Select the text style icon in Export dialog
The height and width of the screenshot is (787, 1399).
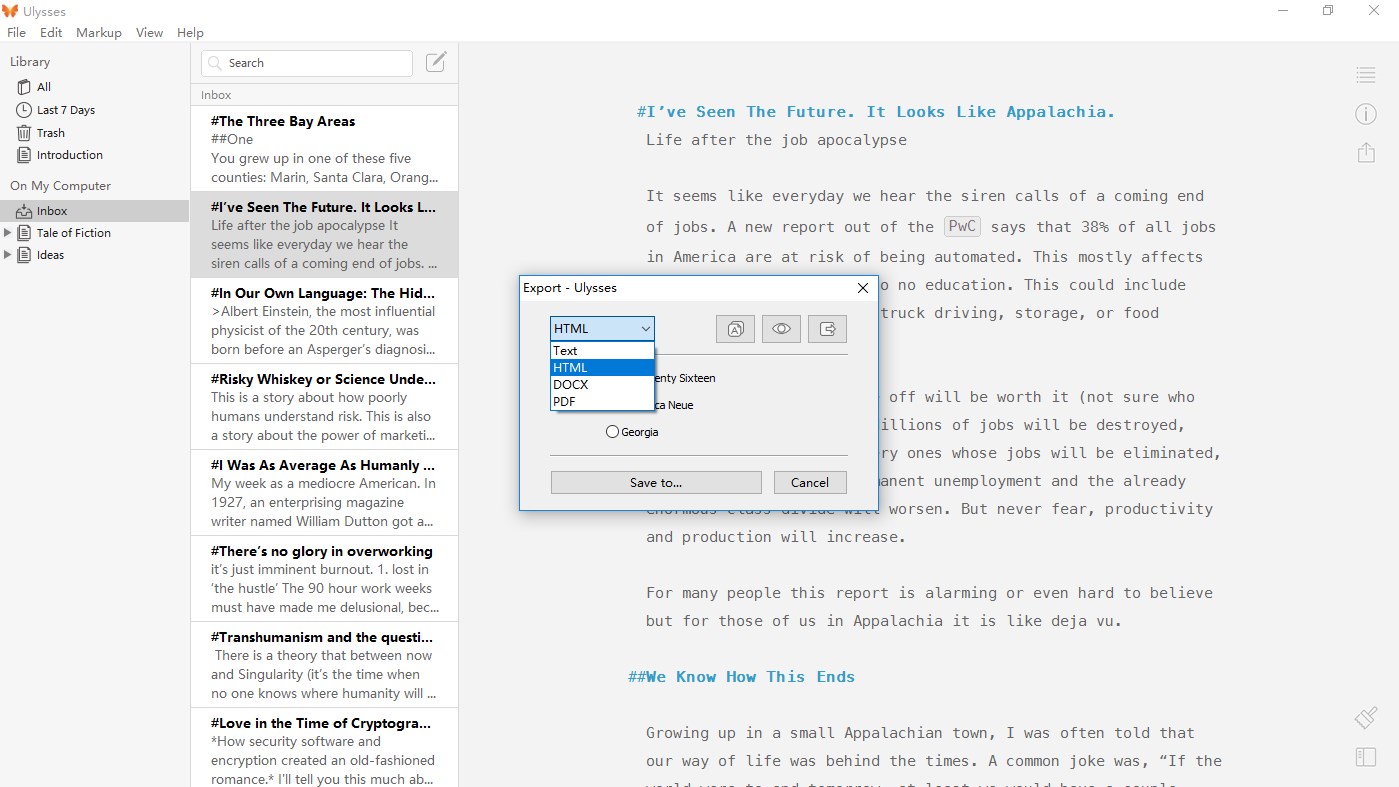click(735, 328)
